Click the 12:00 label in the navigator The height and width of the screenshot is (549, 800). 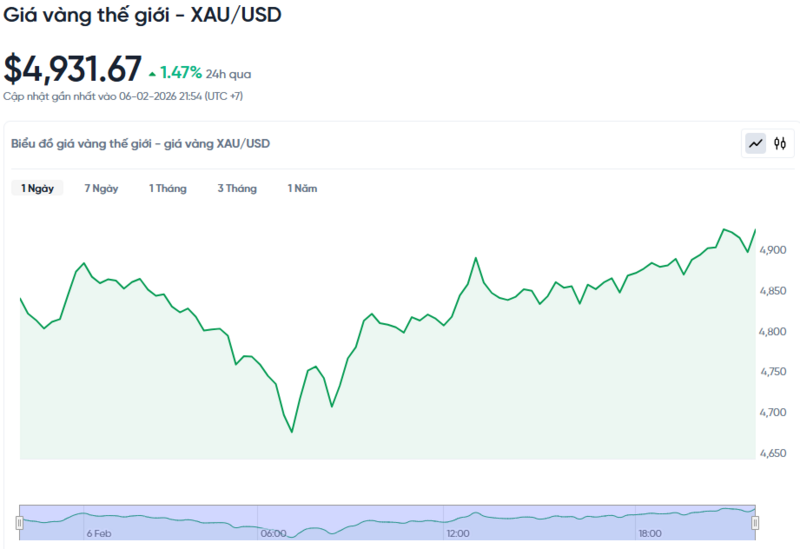[458, 534]
